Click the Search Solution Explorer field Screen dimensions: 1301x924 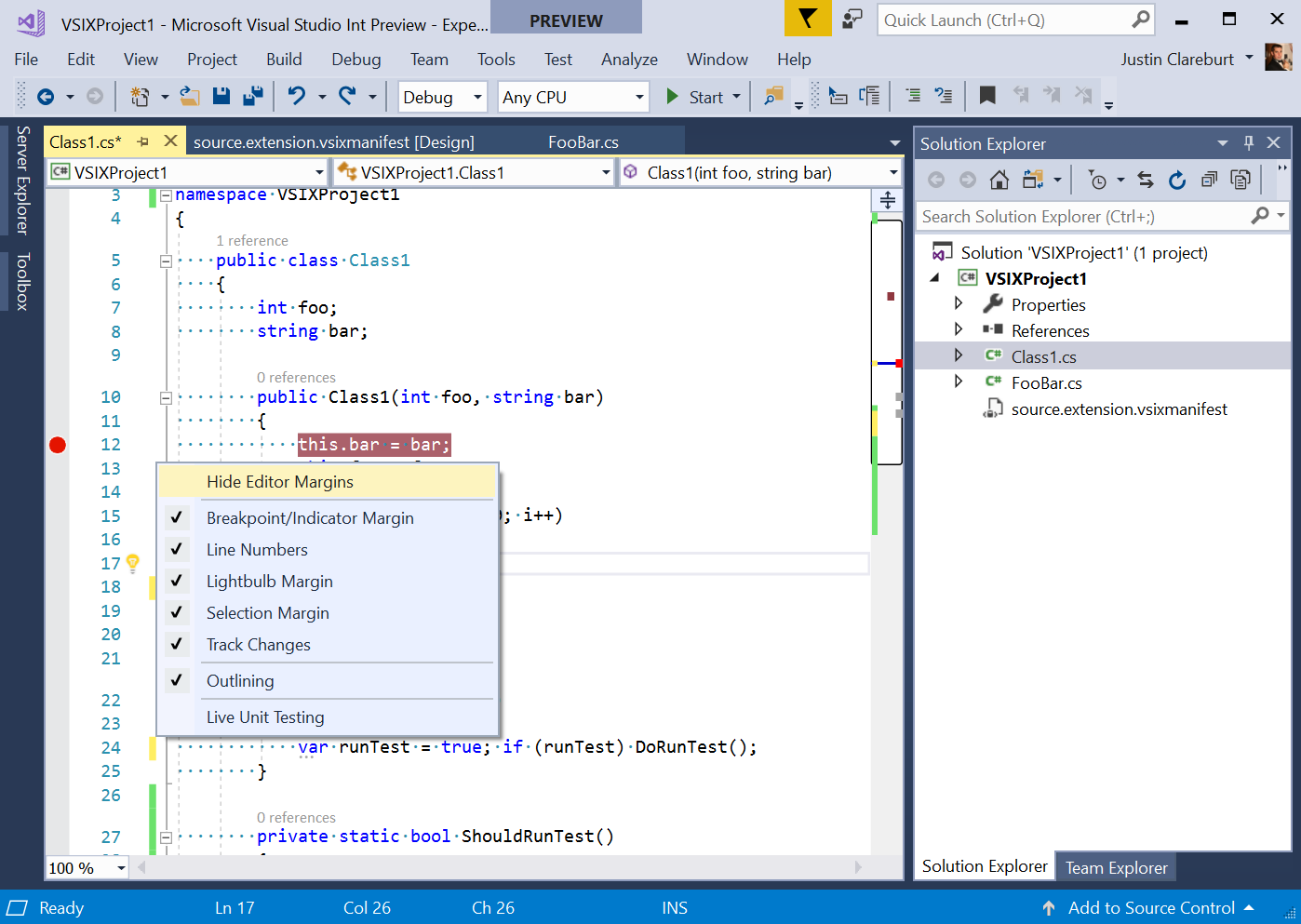pos(1103,216)
